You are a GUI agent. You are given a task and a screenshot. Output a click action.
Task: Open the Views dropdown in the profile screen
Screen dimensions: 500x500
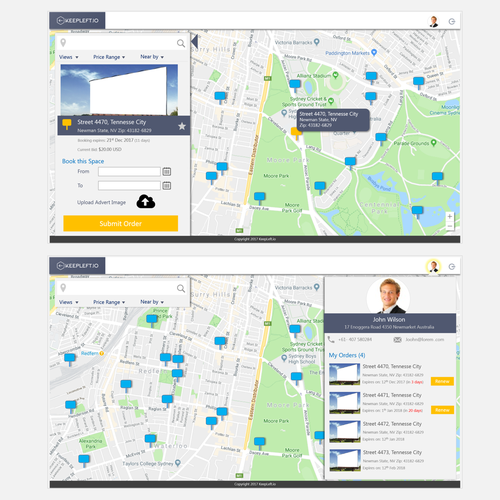[x=69, y=302]
